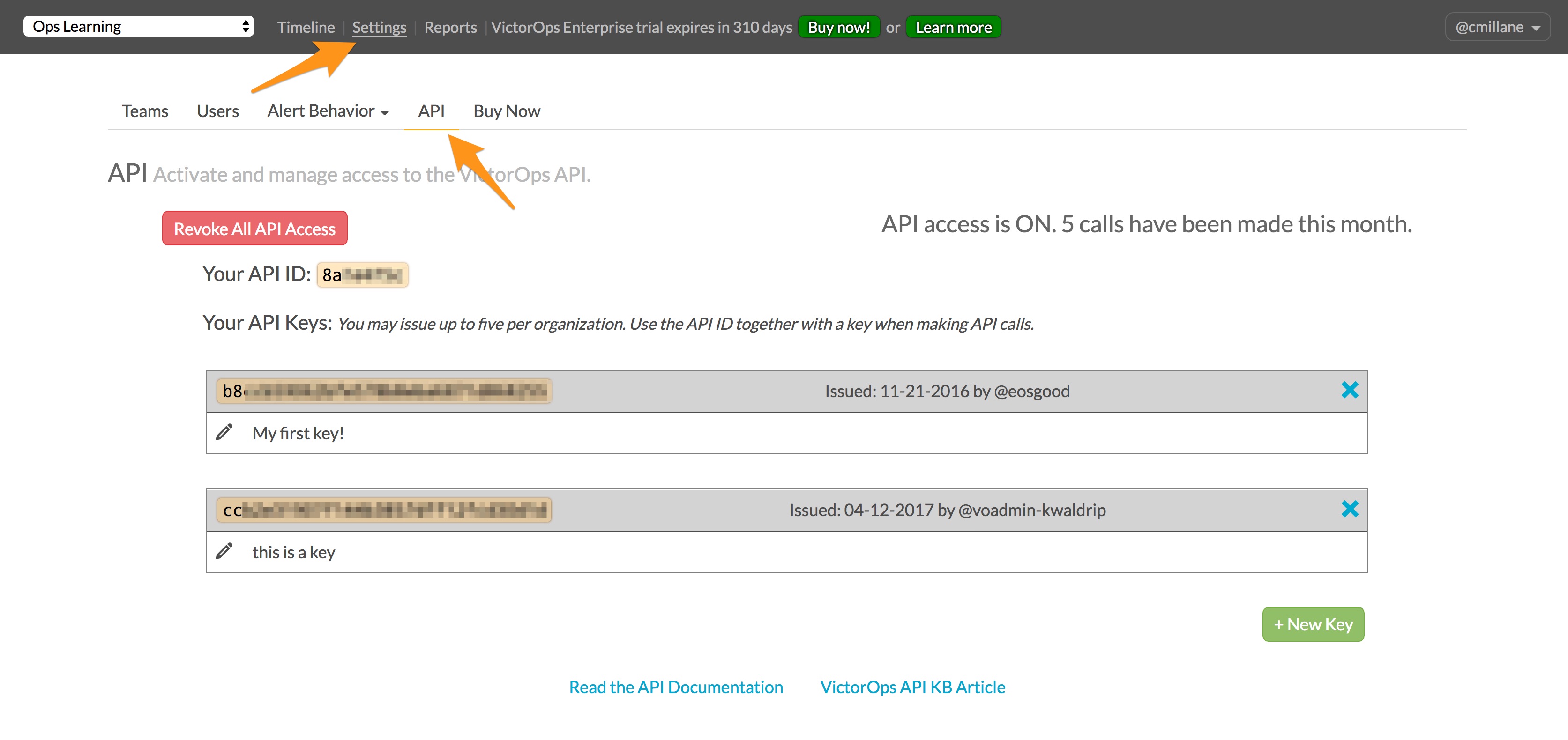
Task: Open the Ops Learning organization selector
Action: click(x=138, y=26)
